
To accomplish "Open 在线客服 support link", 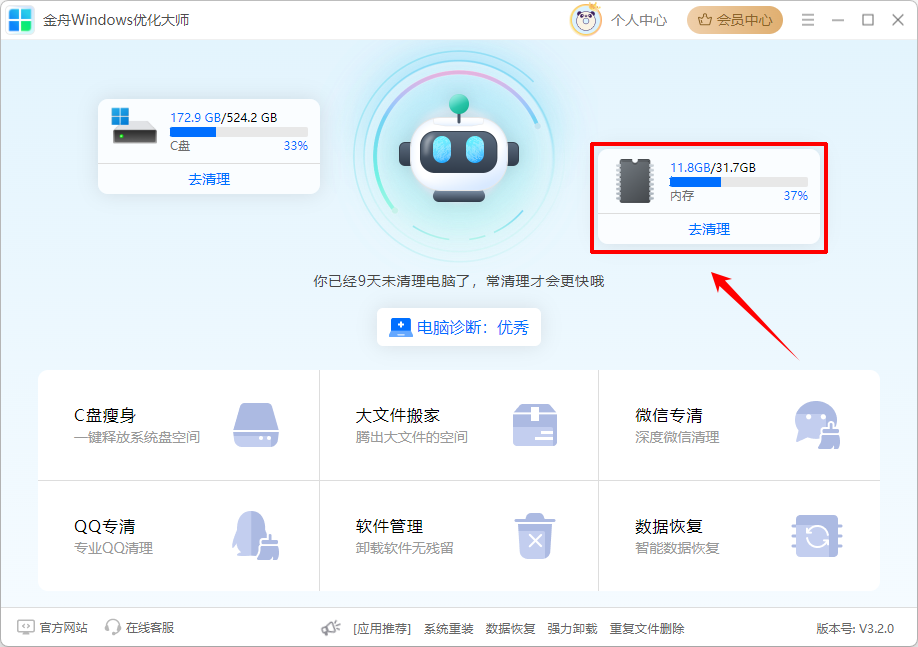I will pos(150,628).
